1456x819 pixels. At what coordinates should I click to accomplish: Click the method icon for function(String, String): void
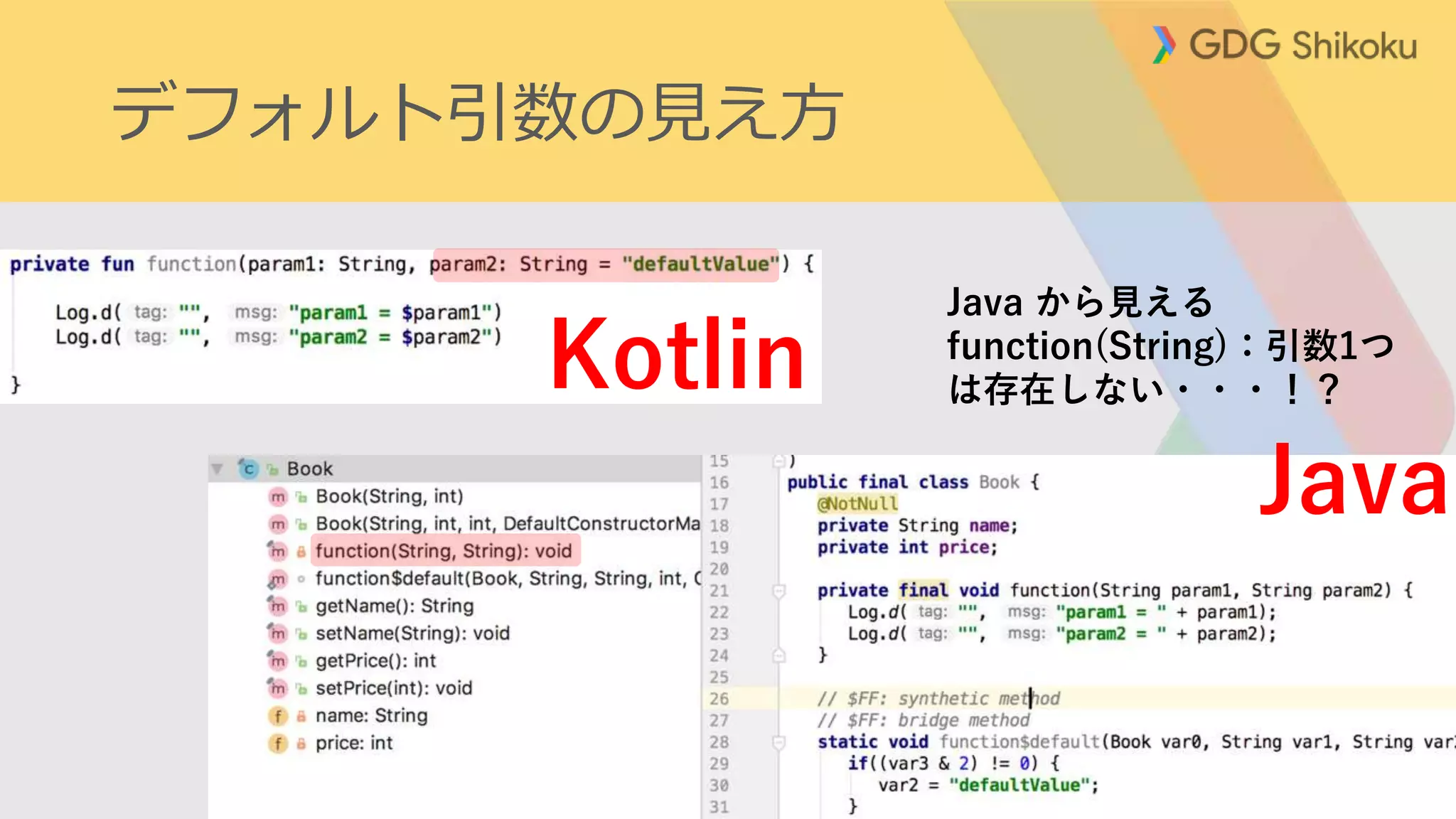pyautogui.click(x=278, y=552)
